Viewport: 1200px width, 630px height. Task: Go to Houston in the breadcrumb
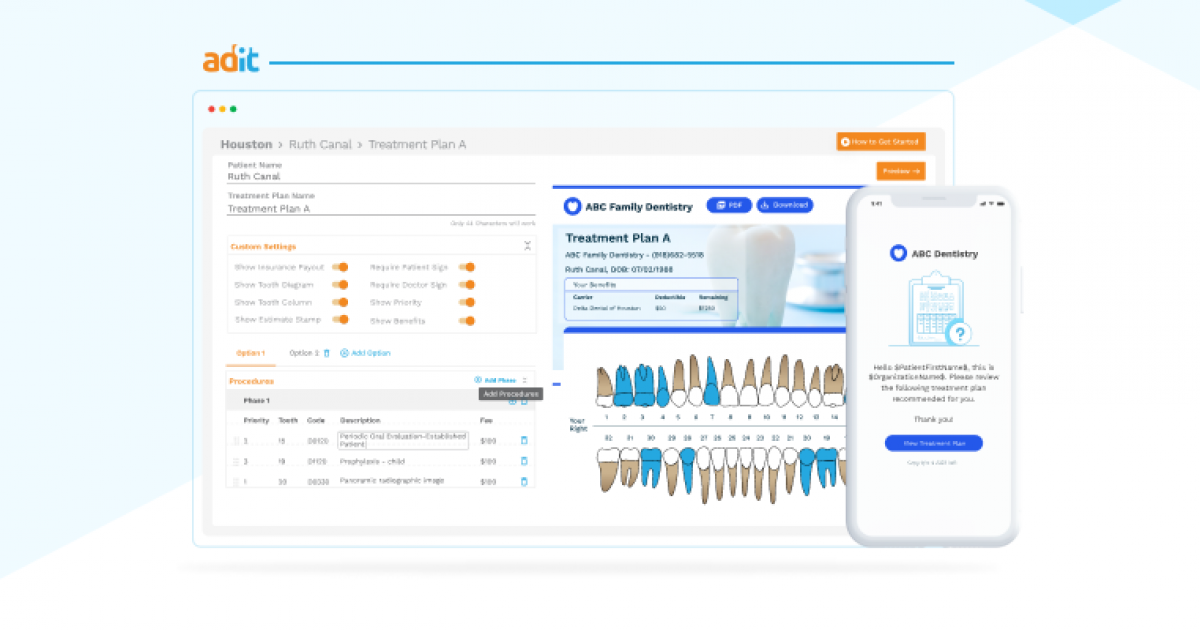point(246,144)
